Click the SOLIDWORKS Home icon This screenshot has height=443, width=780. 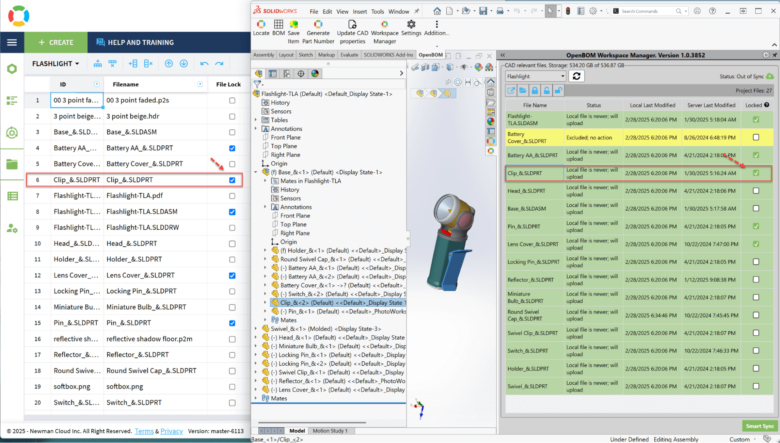(x=437, y=11)
